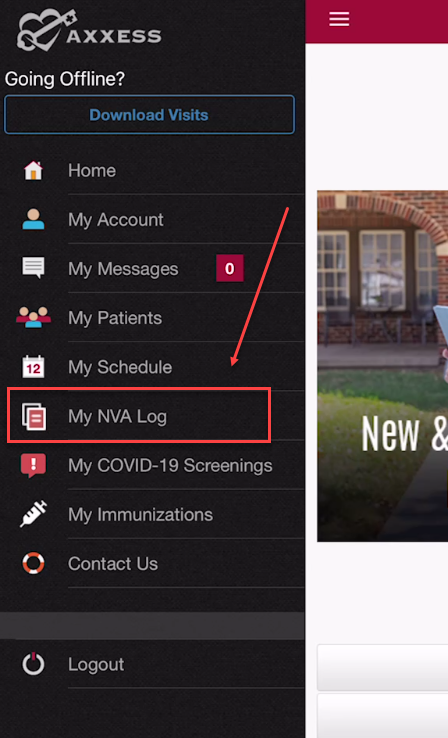This screenshot has height=738, width=448.
Task: Select My COVID-19 Screenings entry
Action: coord(170,465)
